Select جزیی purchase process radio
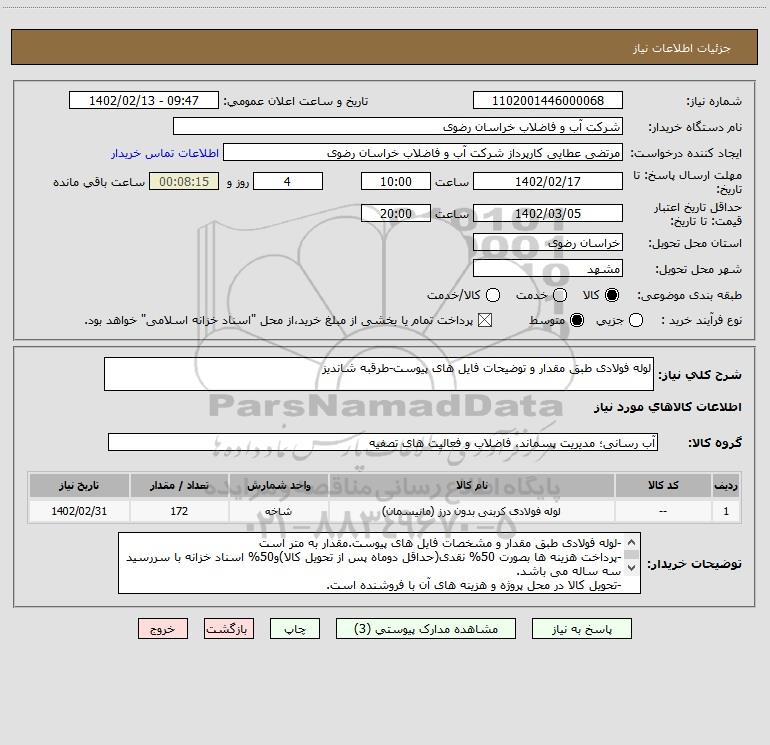This screenshot has height=745, width=770. click(x=636, y=320)
